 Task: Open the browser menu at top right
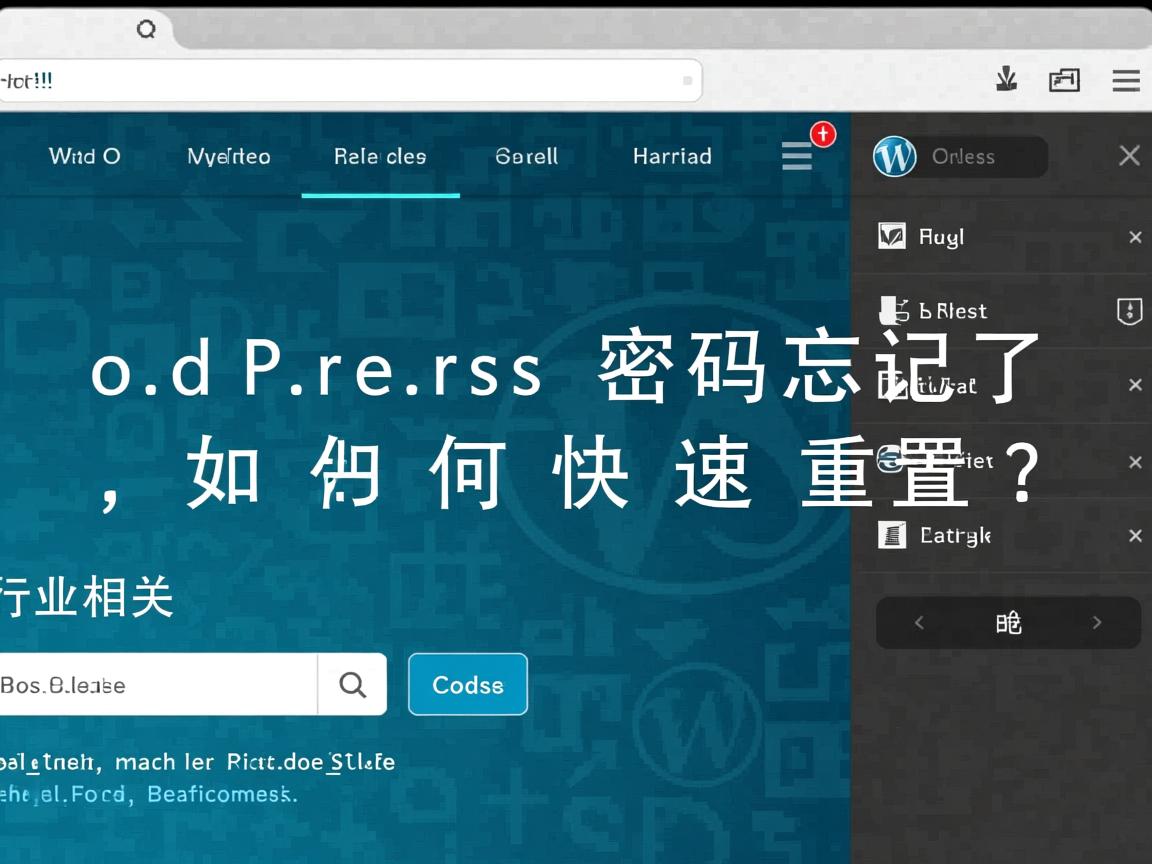[x=1125, y=81]
